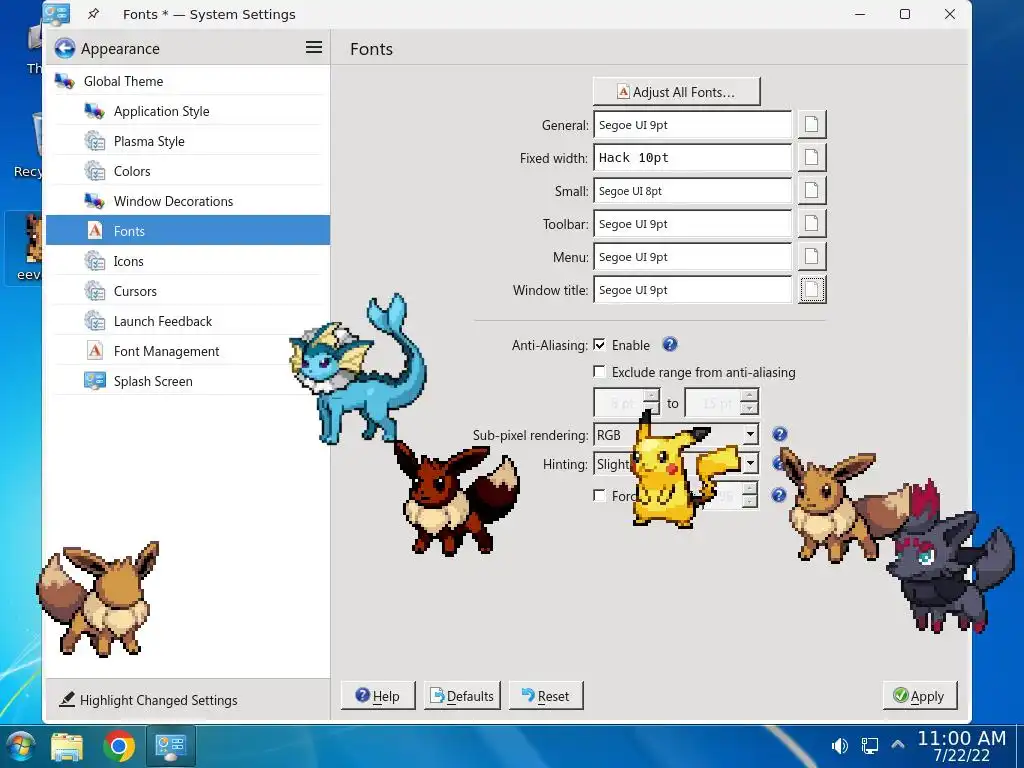The height and width of the screenshot is (768, 1024).
Task: Click the pin icon in title bar
Action: point(93,14)
